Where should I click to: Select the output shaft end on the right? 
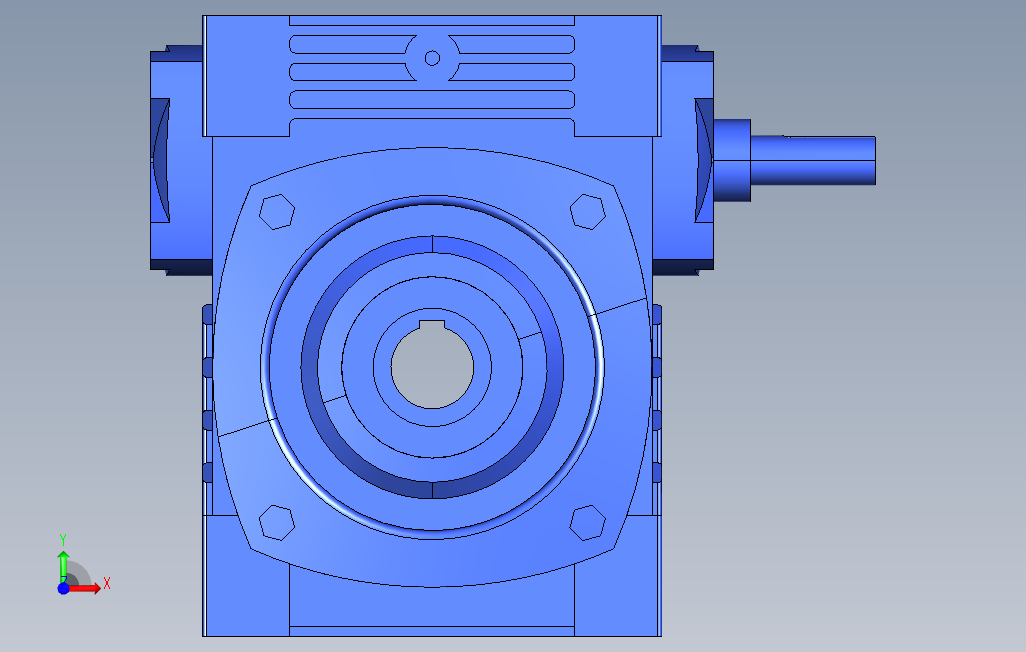813,160
